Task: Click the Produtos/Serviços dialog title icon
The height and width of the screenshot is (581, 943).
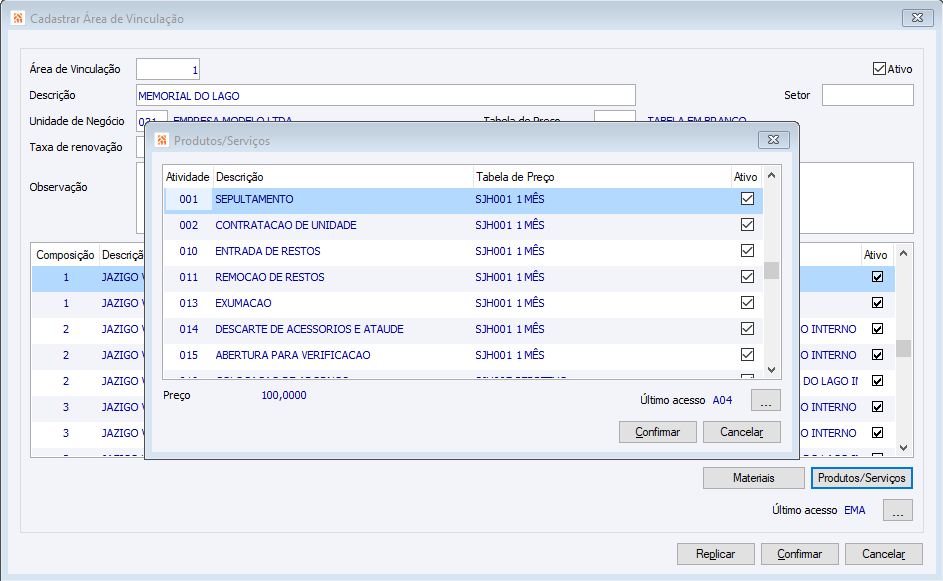Action: tap(162, 140)
